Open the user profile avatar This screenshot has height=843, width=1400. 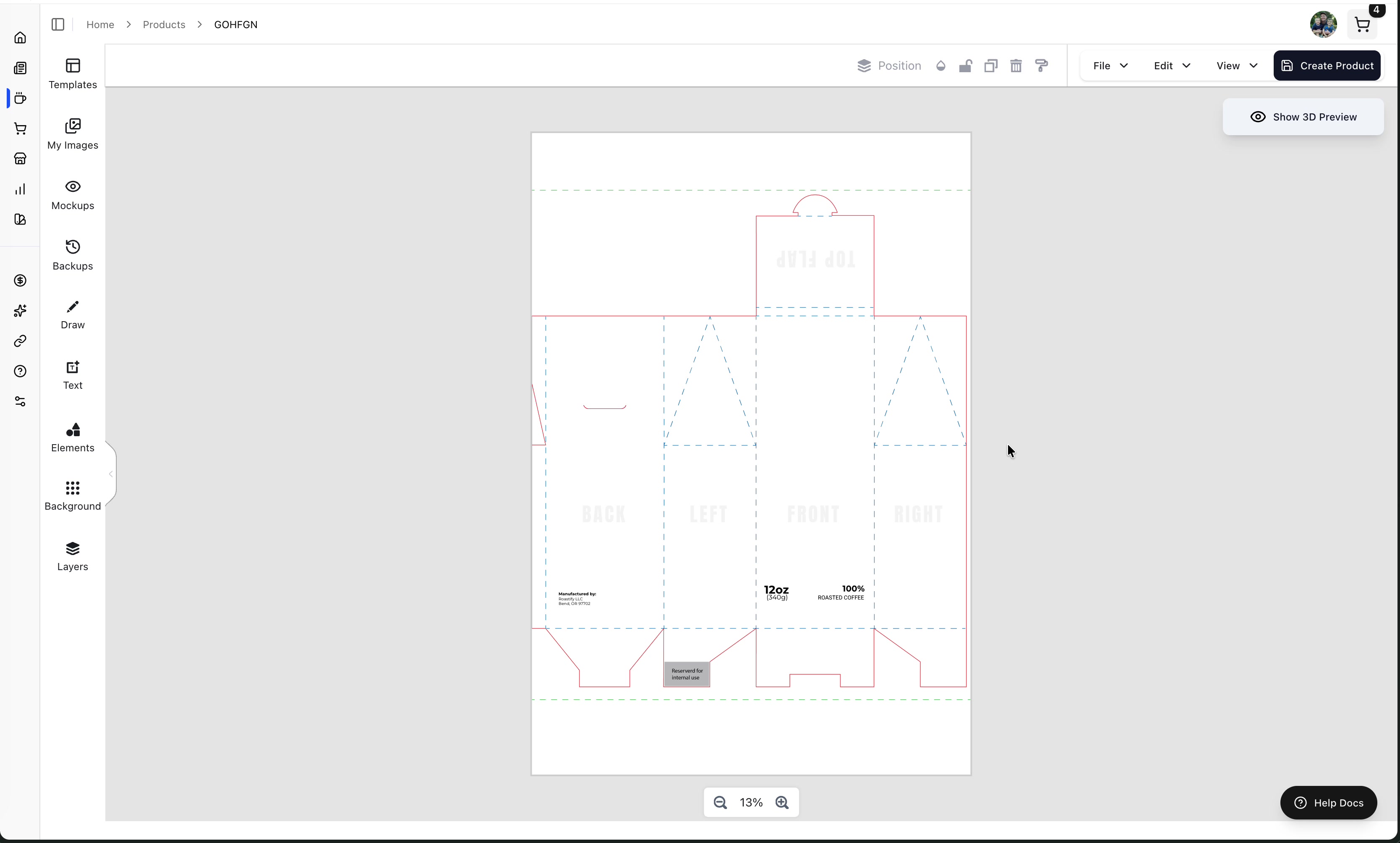pos(1323,24)
